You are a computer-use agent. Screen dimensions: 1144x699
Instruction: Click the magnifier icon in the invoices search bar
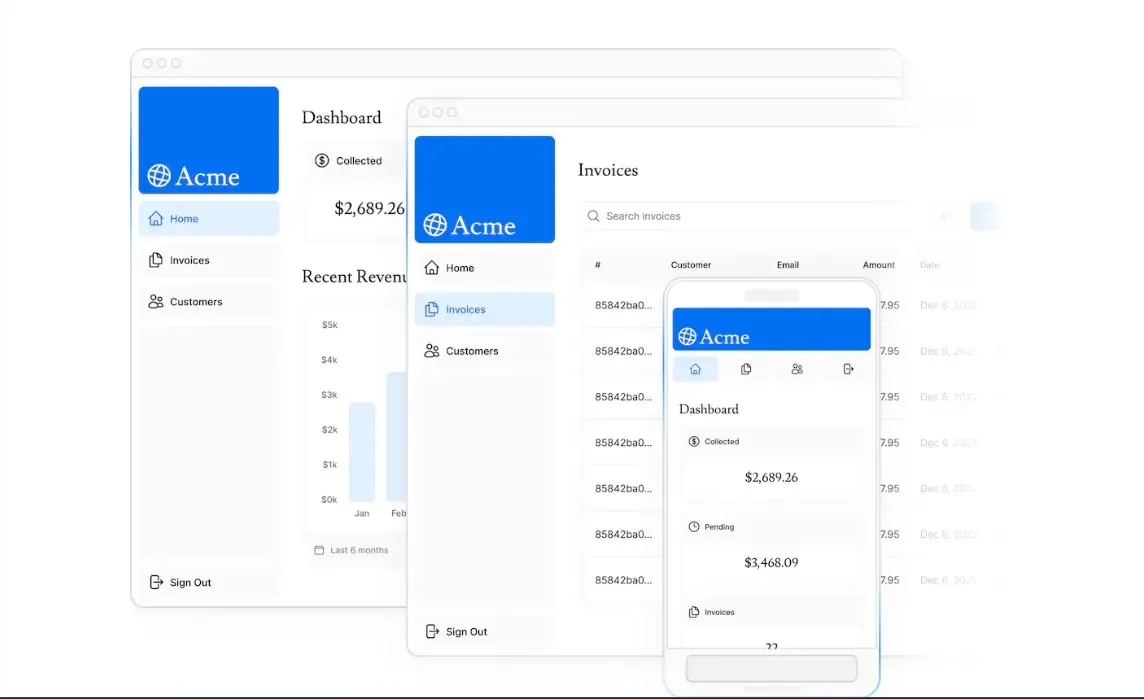[x=594, y=216]
